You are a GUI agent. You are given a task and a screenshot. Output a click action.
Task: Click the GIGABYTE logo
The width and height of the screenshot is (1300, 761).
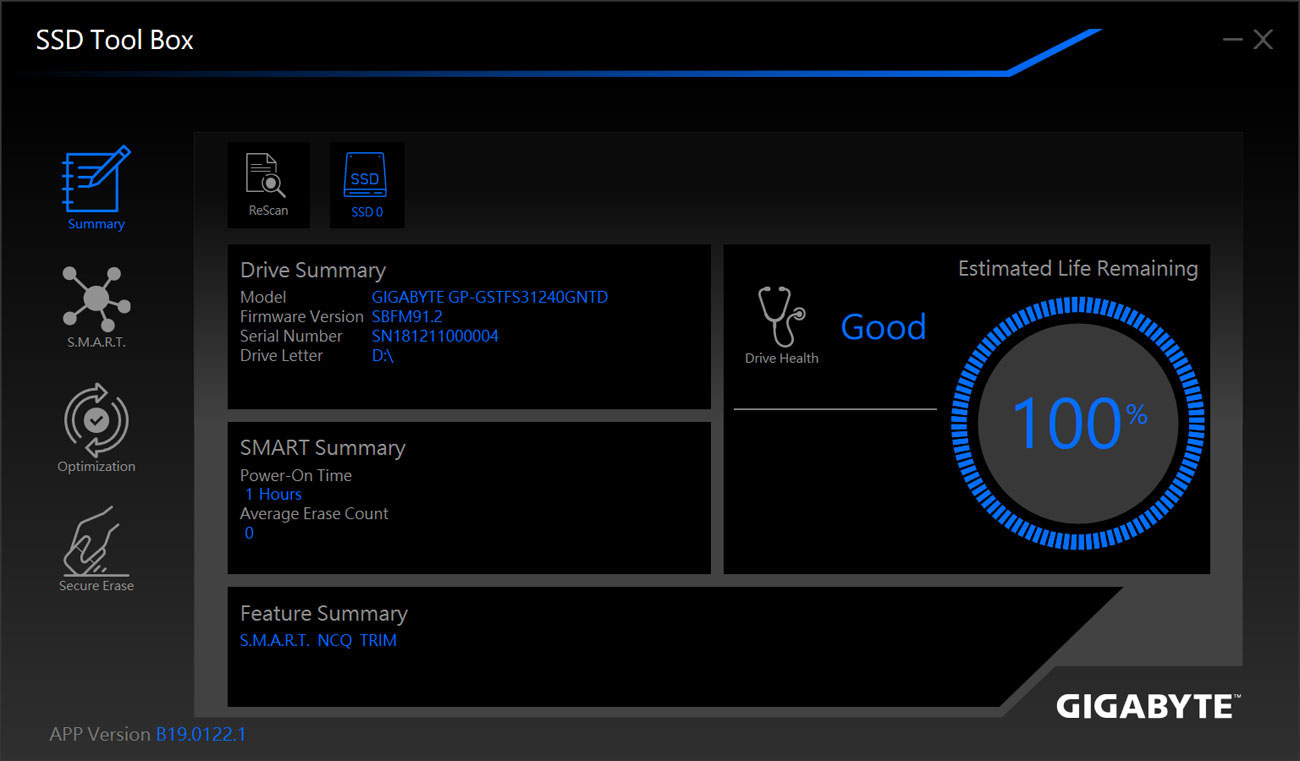[1146, 706]
